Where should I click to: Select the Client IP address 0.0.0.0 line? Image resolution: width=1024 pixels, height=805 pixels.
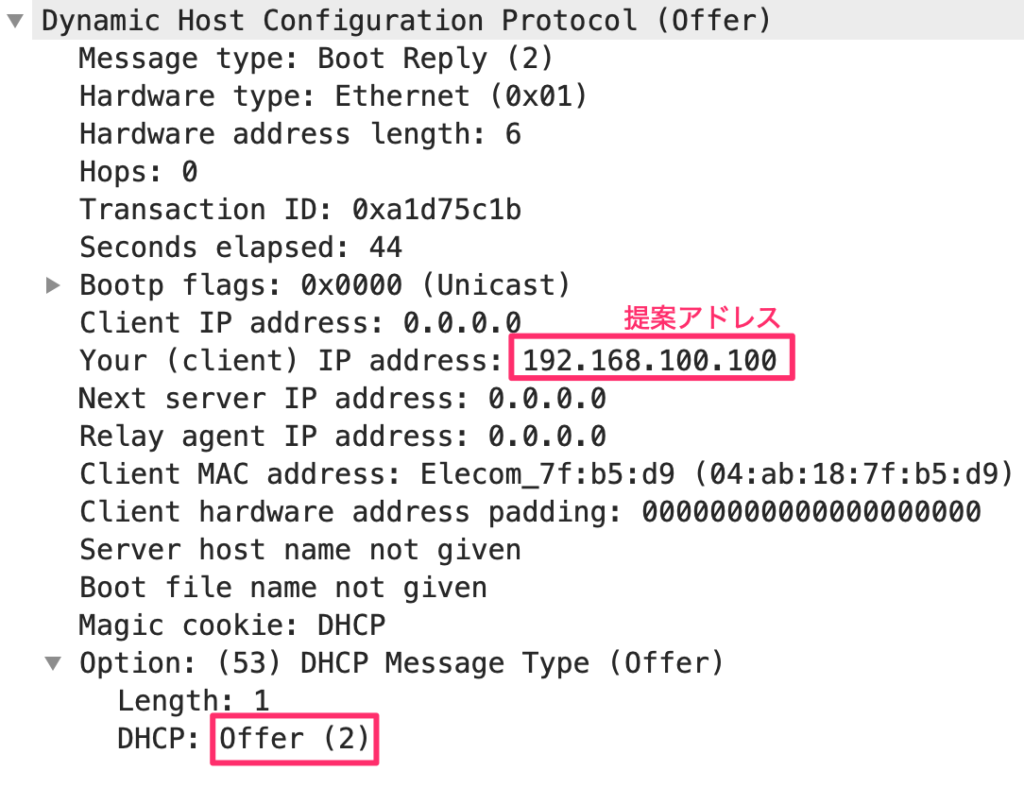(300, 323)
